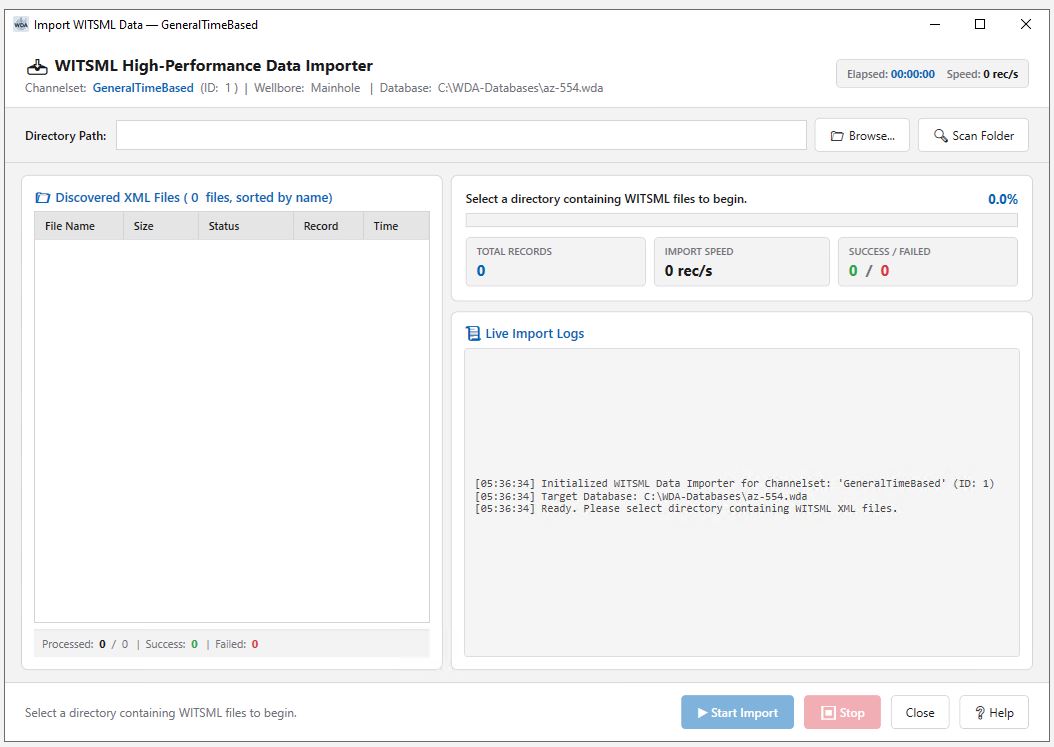Click the 0.0% progress percentage

[1002, 199]
